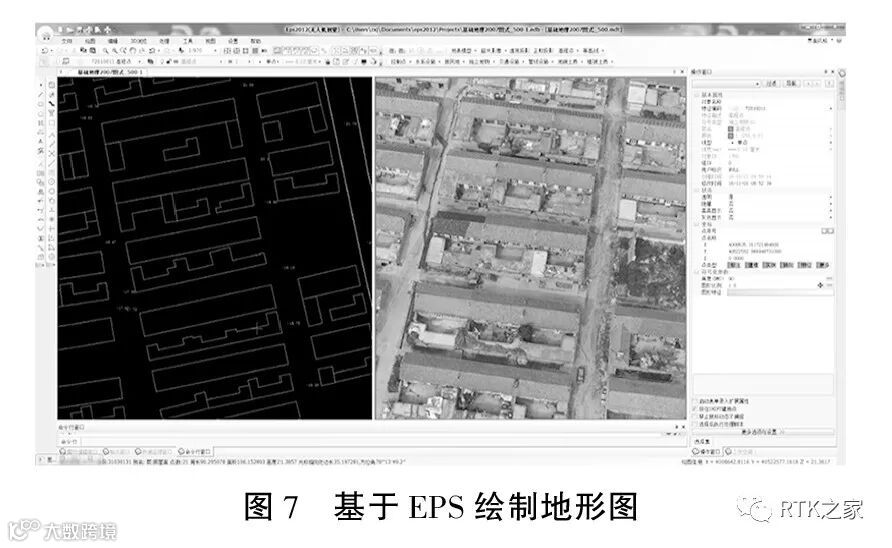This screenshot has height=548, width=892.
Task: Open the 控制点 category dropdown
Action: point(400,61)
